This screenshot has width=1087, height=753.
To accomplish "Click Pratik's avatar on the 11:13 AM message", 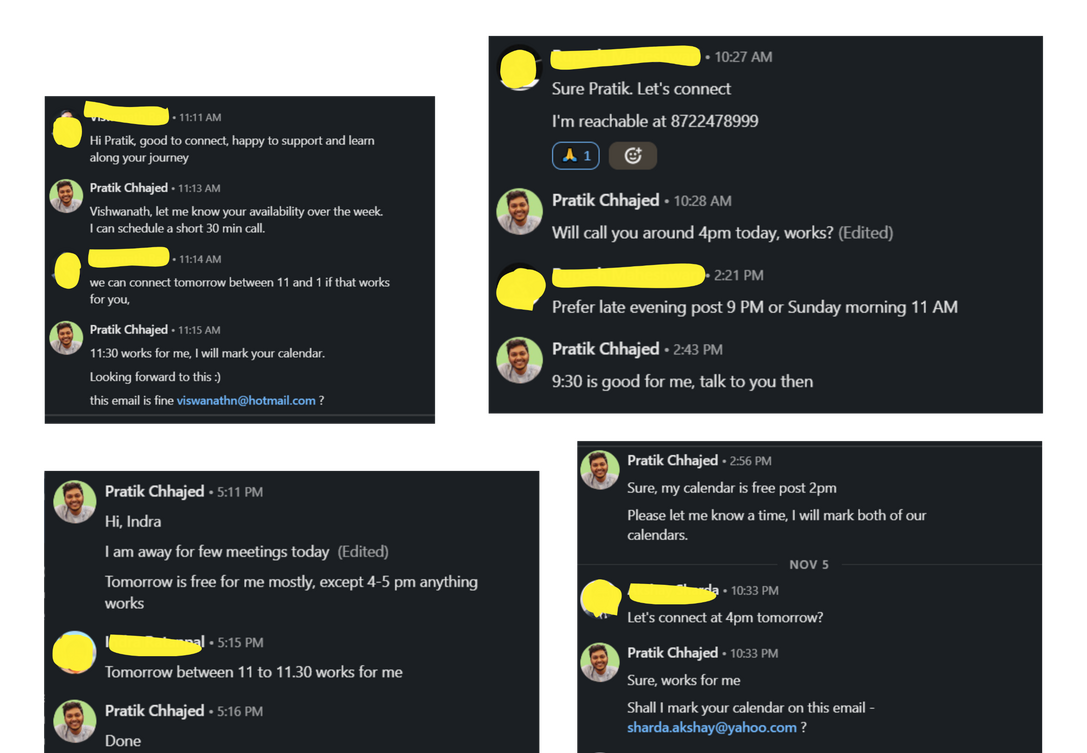I will (x=67, y=196).
